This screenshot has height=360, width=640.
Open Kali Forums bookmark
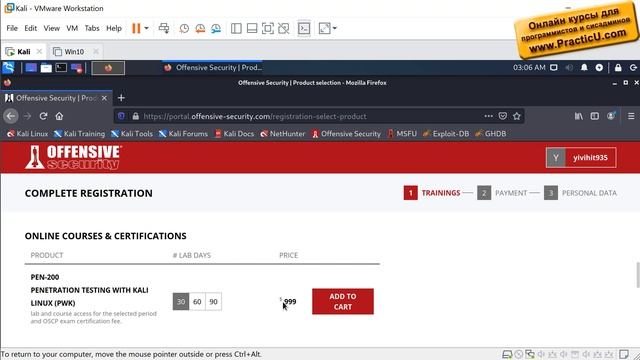click(183, 133)
